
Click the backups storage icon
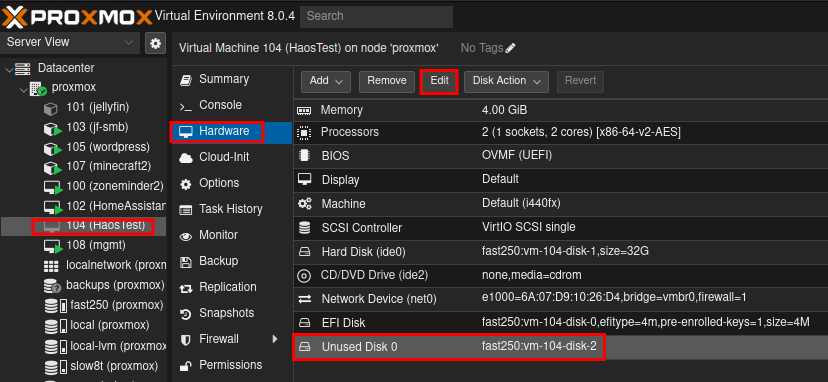click(x=52, y=286)
